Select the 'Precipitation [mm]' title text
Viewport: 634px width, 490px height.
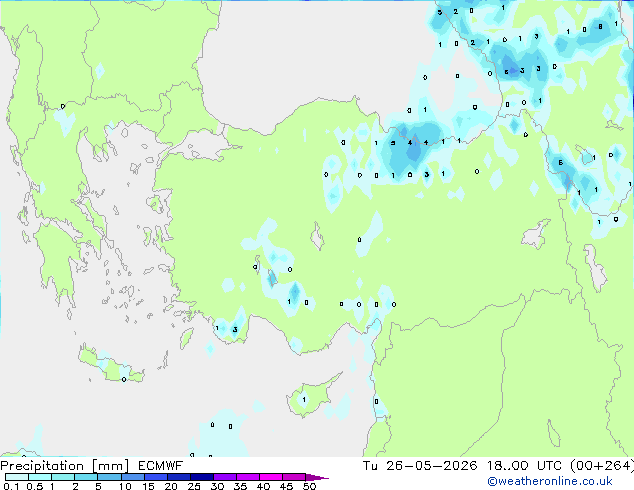tap(65, 466)
